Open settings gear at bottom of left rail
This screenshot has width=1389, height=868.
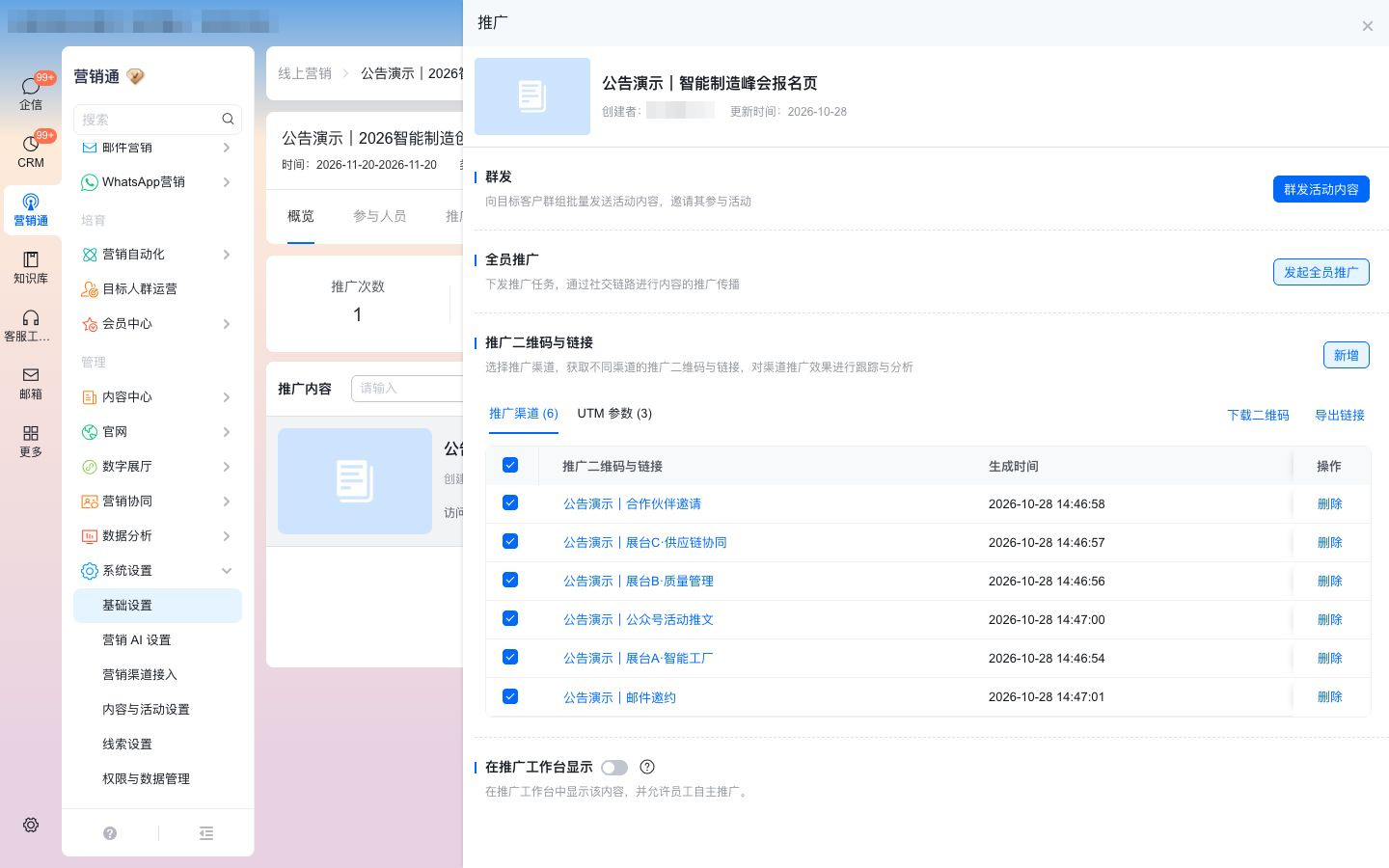tap(31, 825)
